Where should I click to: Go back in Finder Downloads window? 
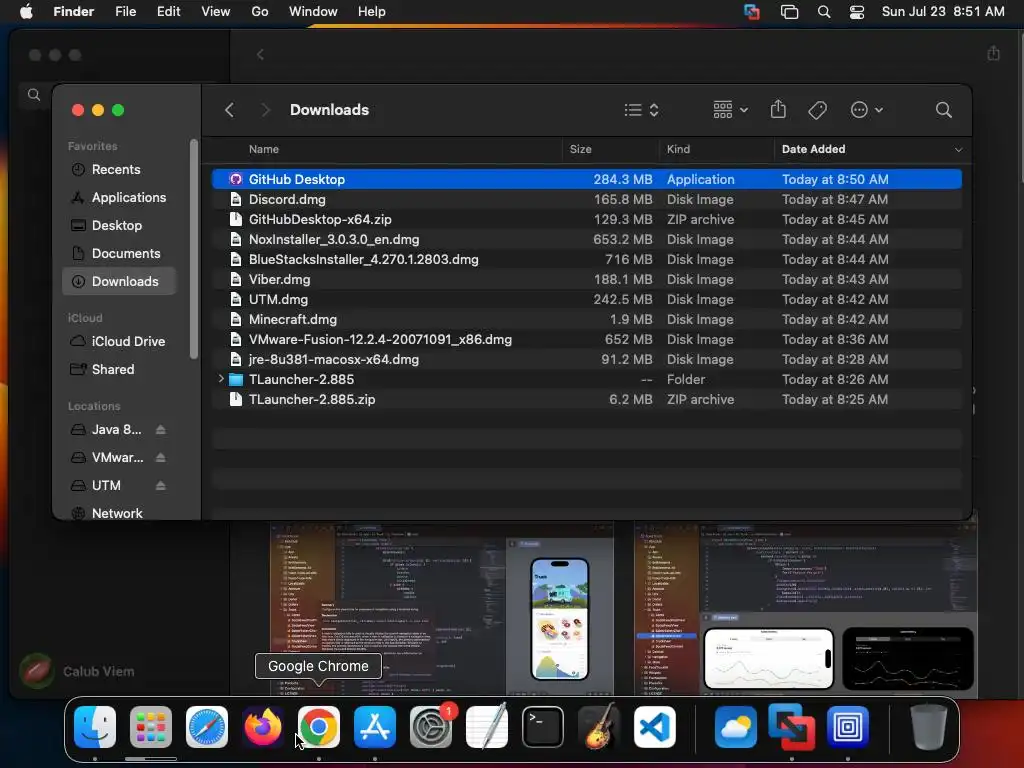[x=229, y=110]
